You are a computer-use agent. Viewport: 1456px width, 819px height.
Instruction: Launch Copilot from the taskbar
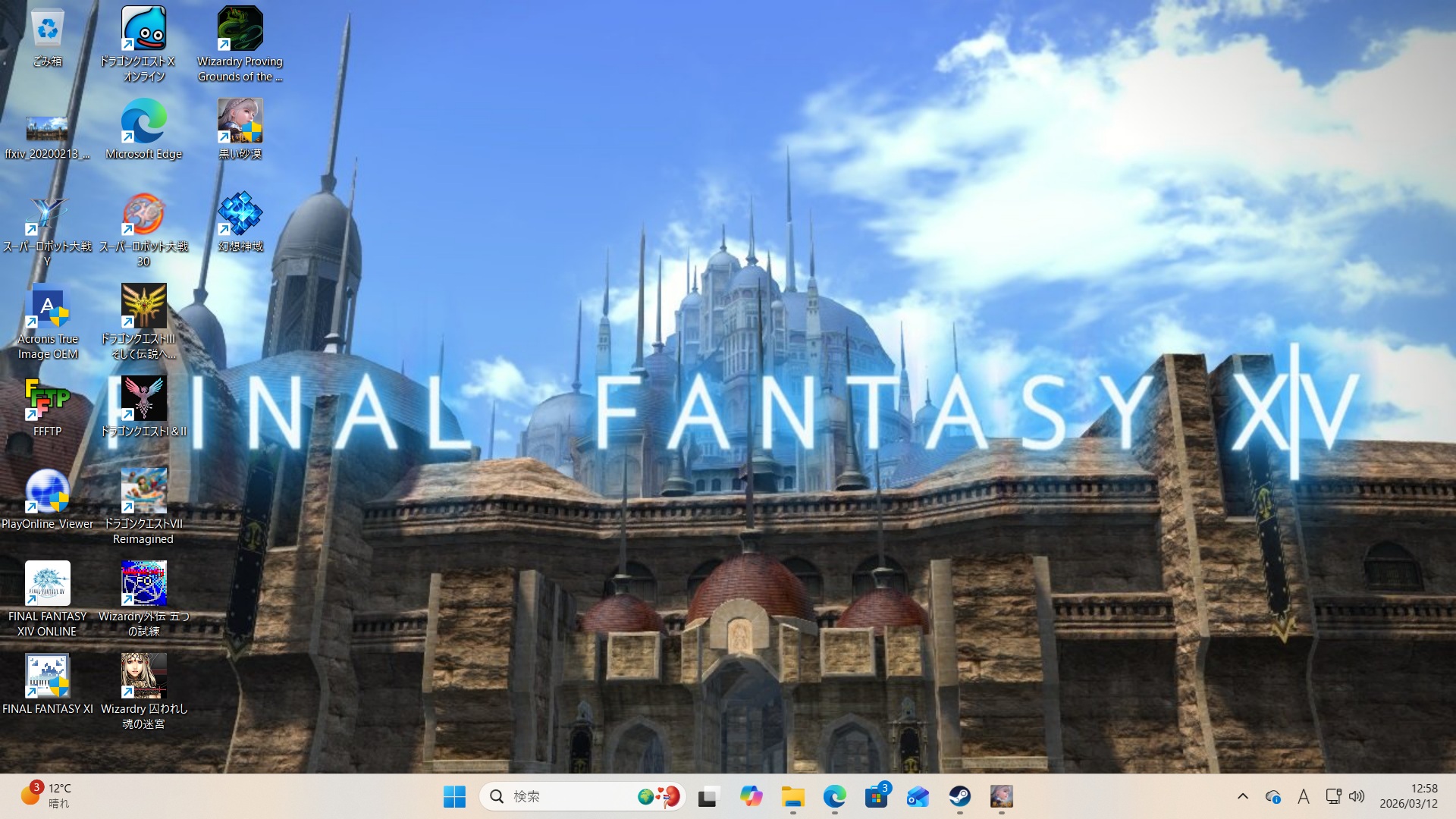point(751,796)
